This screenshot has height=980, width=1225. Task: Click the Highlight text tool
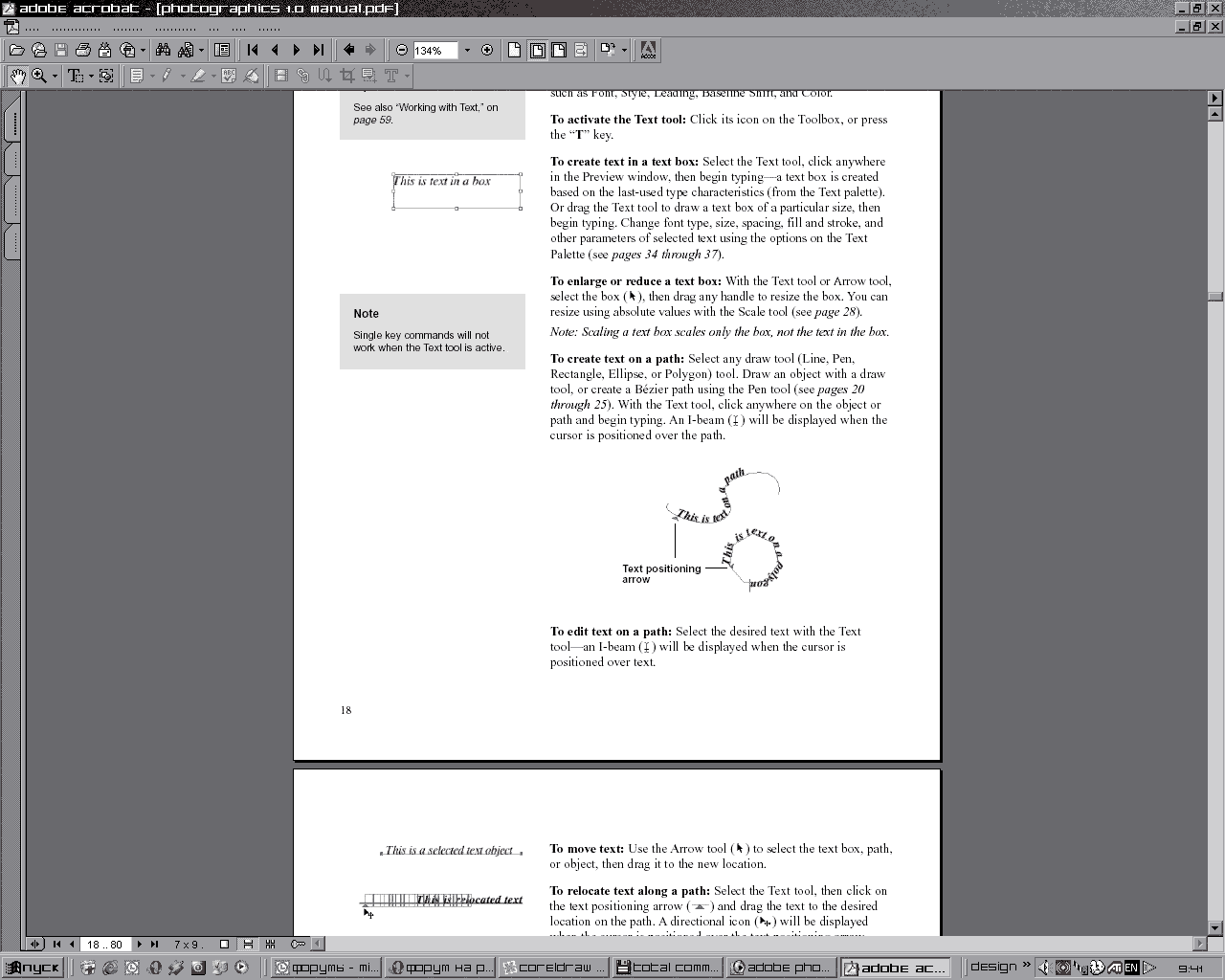click(198, 76)
